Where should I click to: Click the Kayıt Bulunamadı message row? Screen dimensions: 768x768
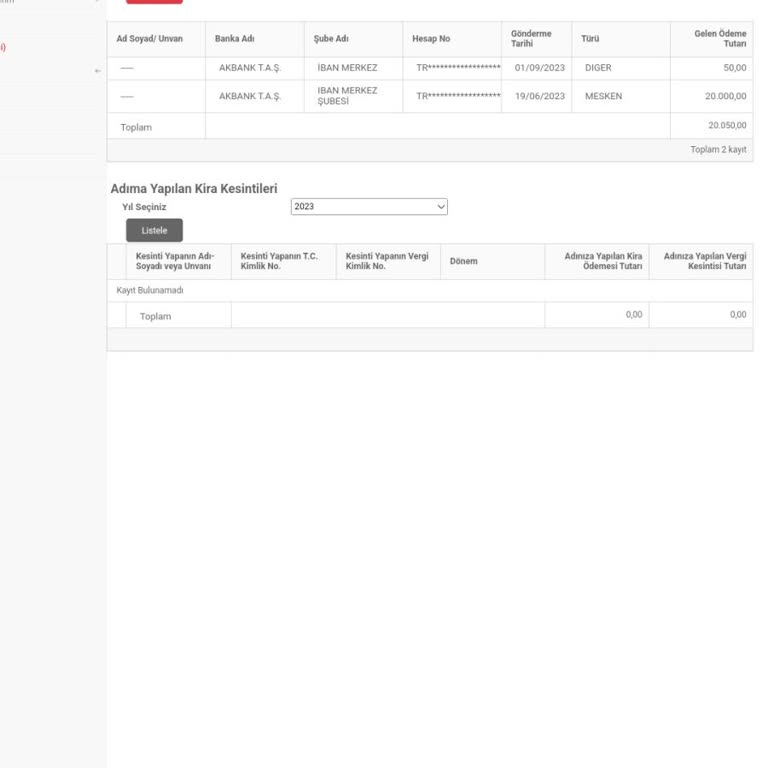coord(150,290)
